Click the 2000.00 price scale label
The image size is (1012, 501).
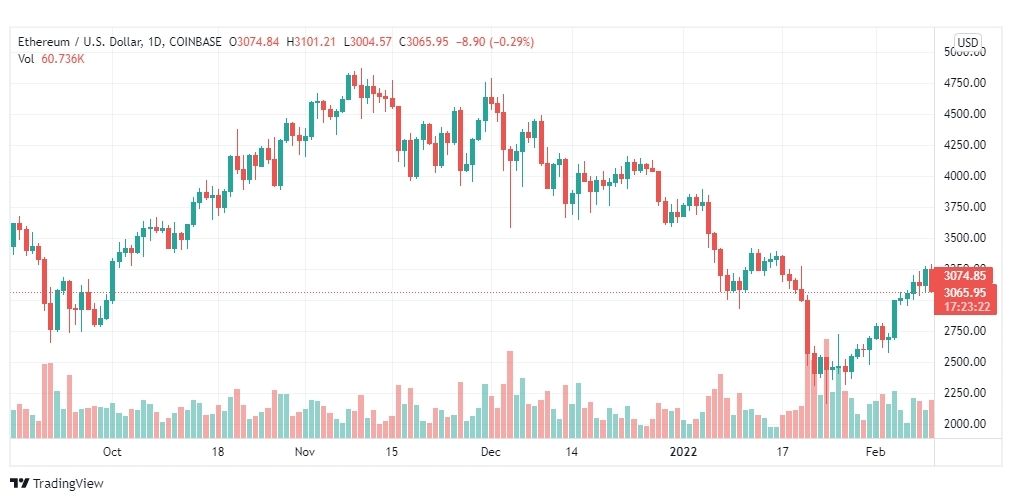click(964, 424)
